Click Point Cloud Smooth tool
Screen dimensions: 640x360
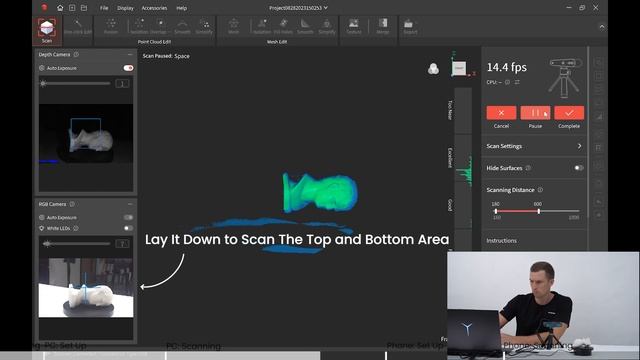(x=182, y=27)
